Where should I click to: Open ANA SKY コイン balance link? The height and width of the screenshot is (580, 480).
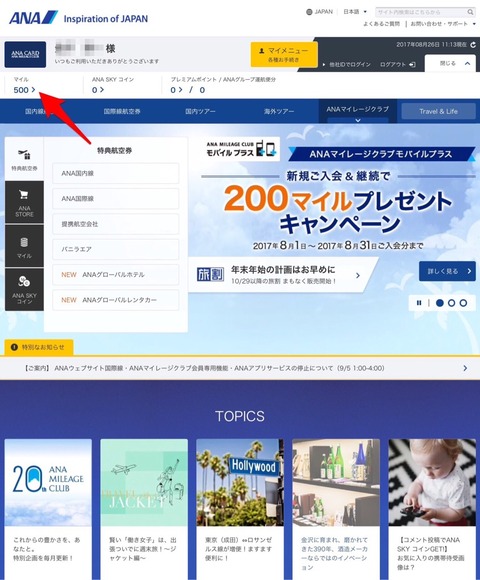(x=98, y=90)
